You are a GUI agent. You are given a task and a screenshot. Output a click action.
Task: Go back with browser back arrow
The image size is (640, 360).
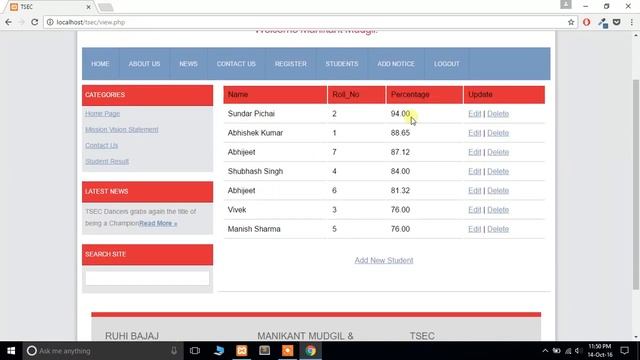tap(8, 22)
